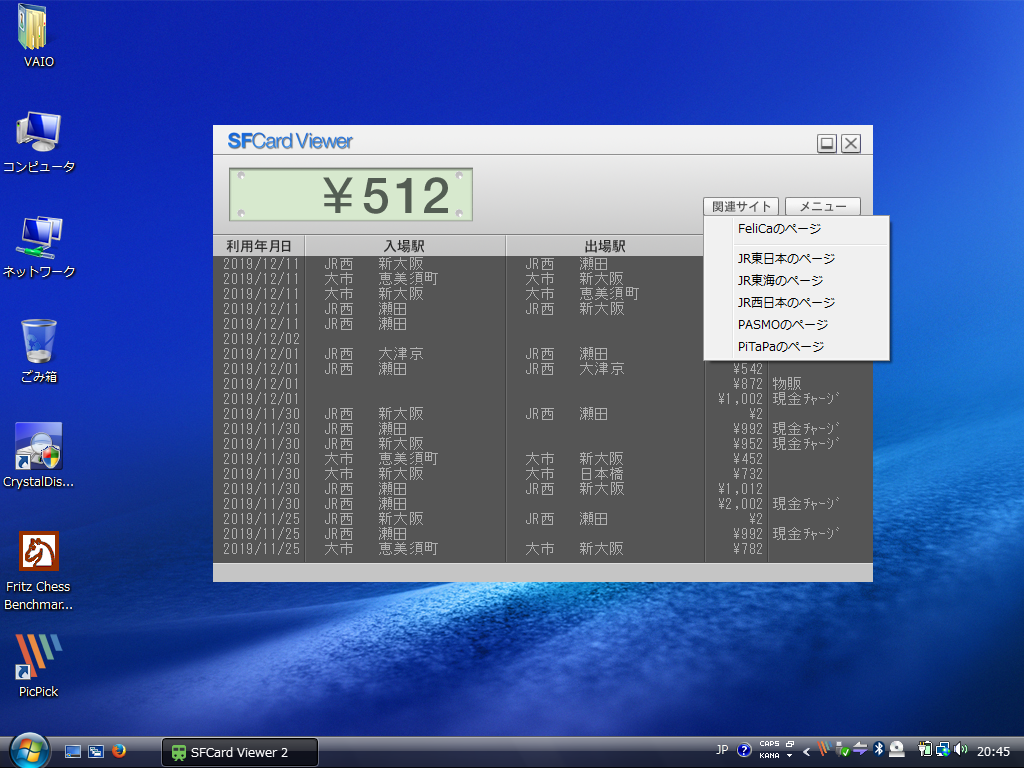Click the disc drive tray icon
Image resolution: width=1024 pixels, height=768 pixels.
tap(897, 749)
